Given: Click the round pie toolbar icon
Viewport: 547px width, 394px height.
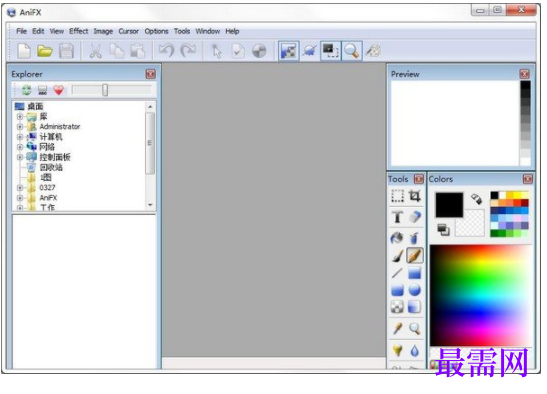Looking at the screenshot, I should point(259,51).
